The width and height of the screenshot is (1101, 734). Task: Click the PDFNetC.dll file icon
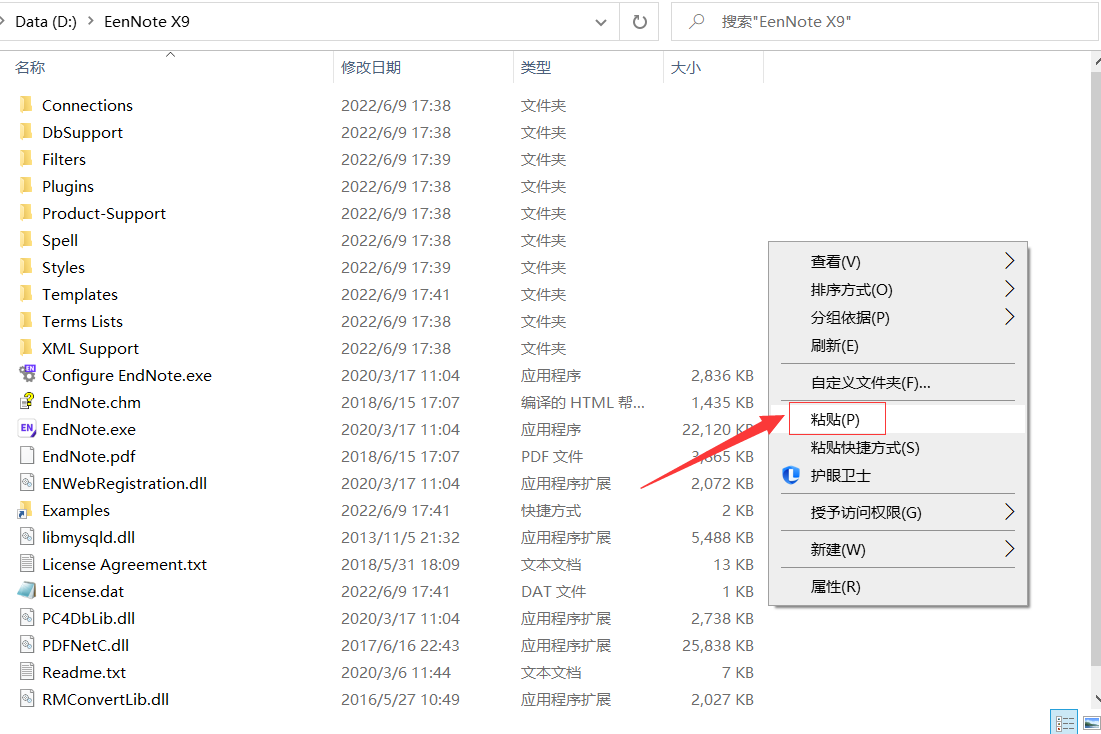click(x=27, y=645)
